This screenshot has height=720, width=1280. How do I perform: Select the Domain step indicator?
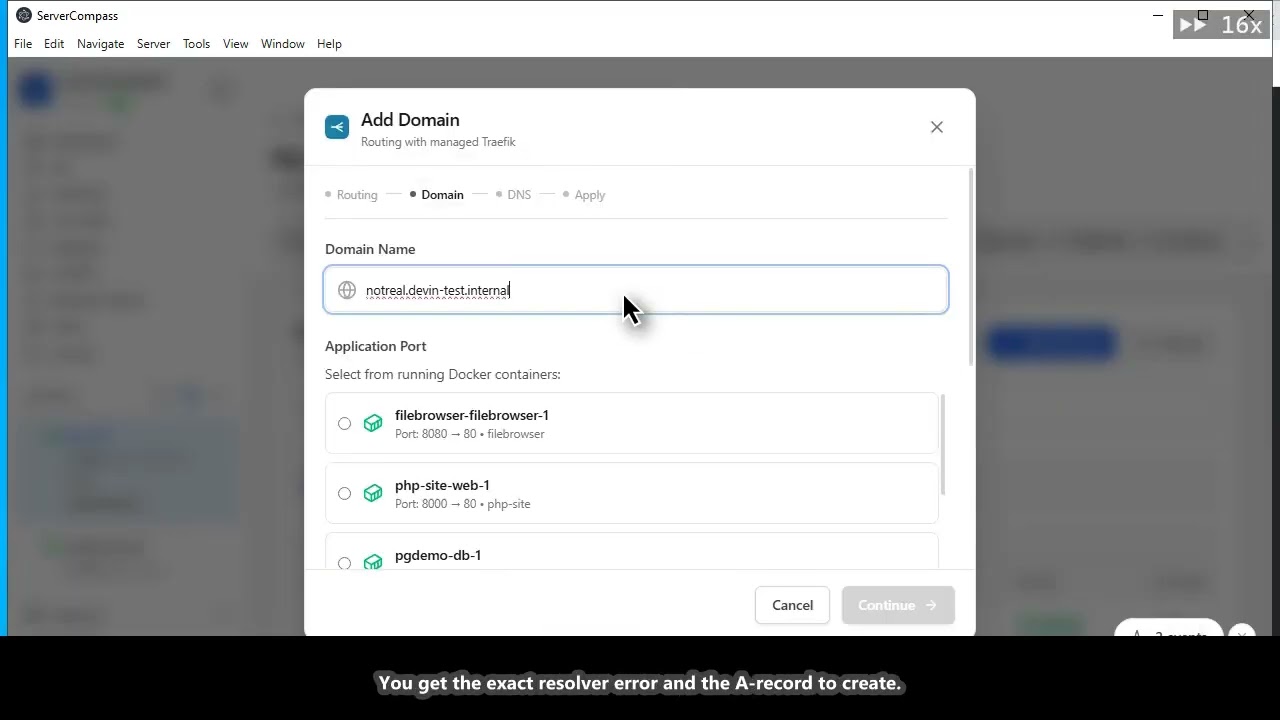[437, 195]
